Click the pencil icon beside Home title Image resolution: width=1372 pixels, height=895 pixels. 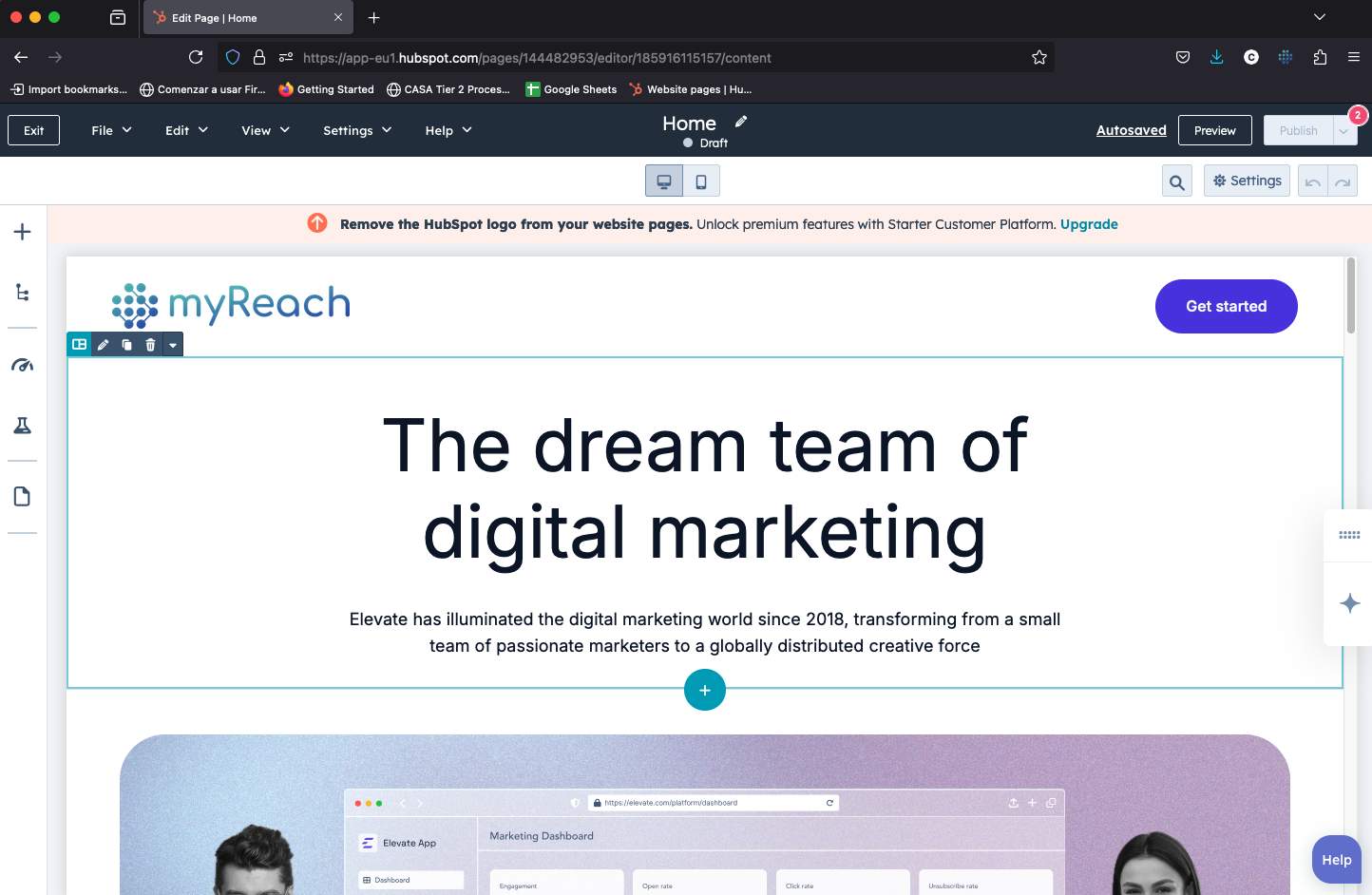point(741,122)
